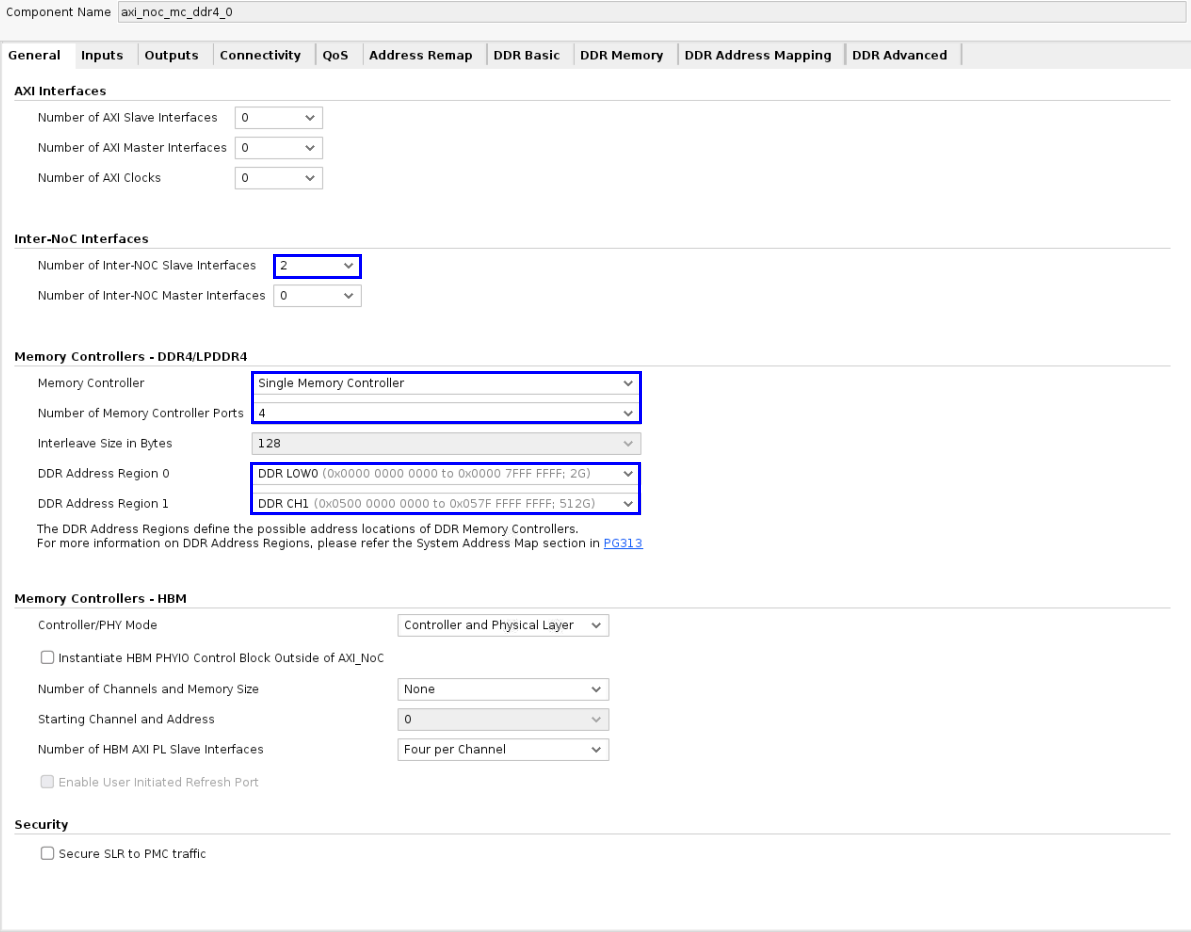The height and width of the screenshot is (932, 1191).
Task: Open Number of AXI Clocks dropdown
Action: pyautogui.click(x=278, y=178)
